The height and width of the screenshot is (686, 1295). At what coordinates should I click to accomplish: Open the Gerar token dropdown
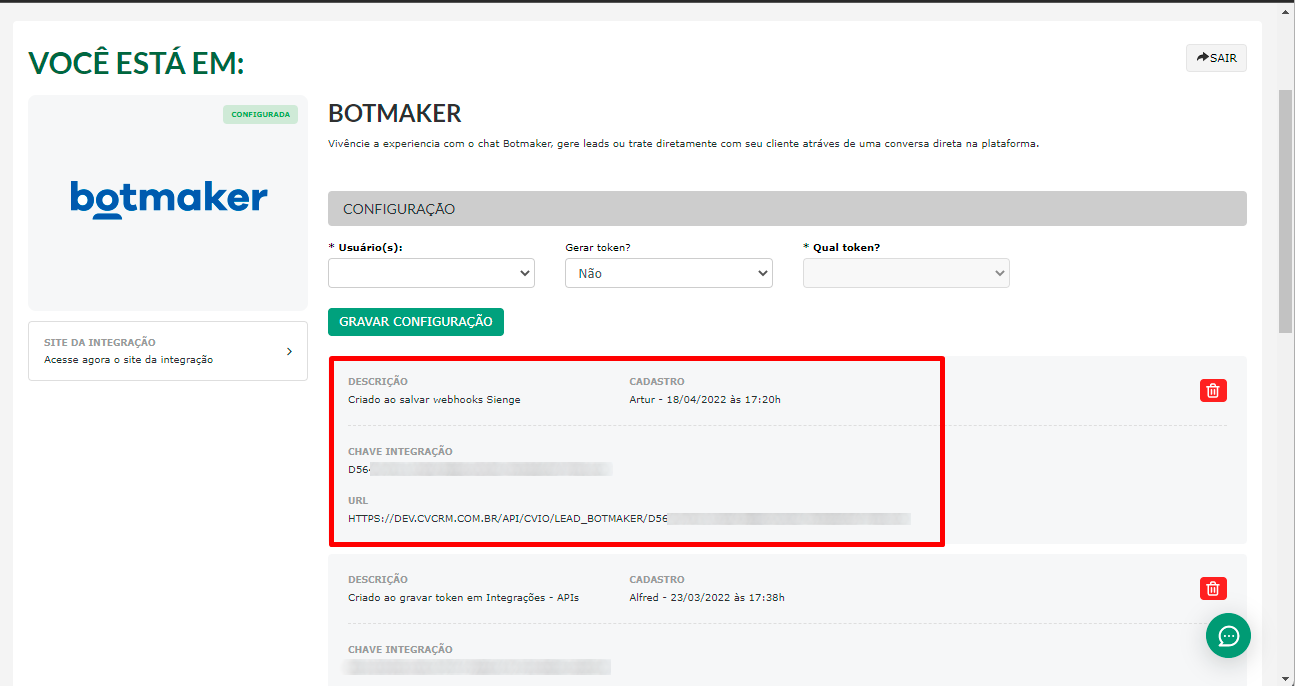click(x=669, y=273)
